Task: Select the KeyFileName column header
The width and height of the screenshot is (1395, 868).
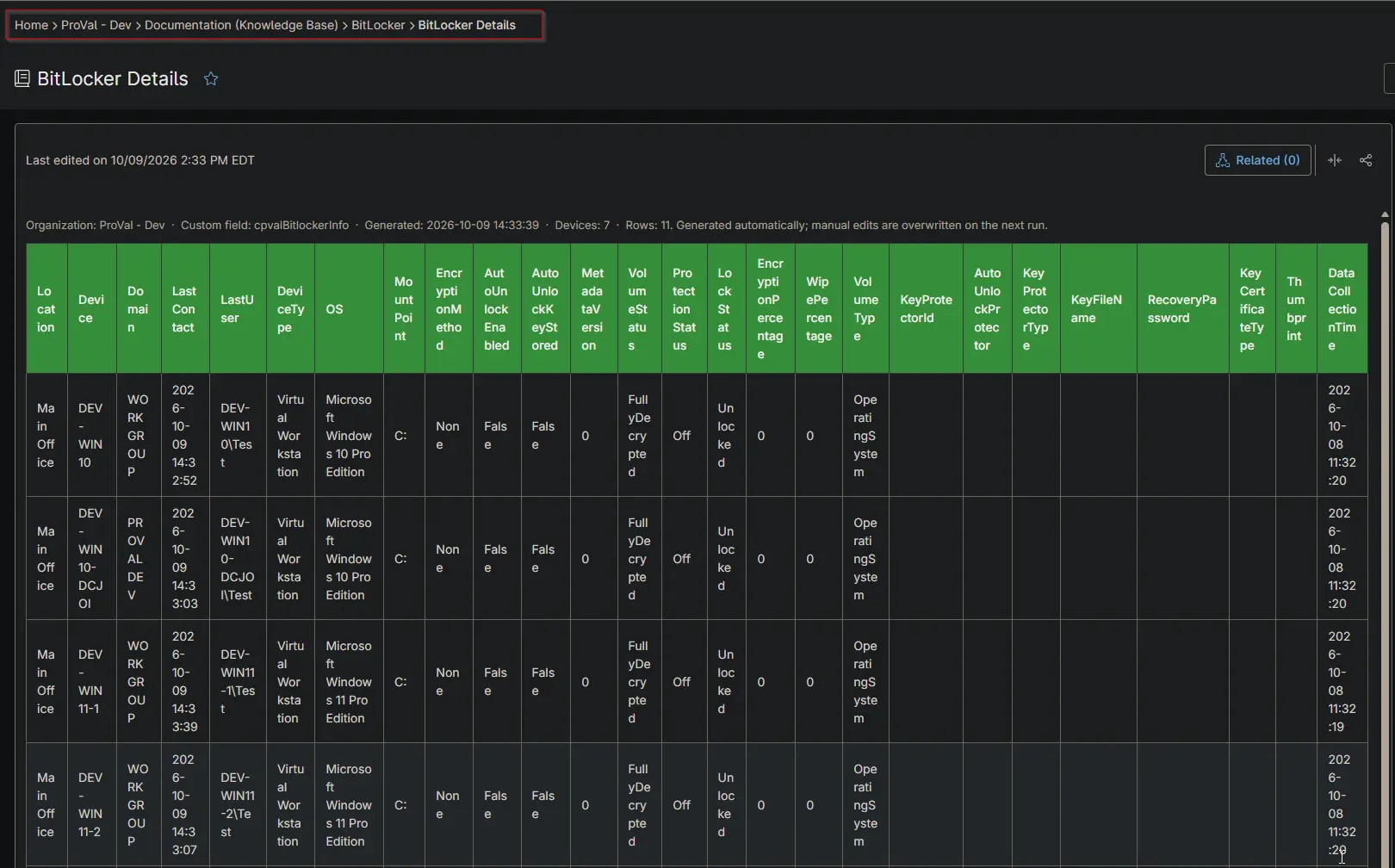Action: pos(1098,309)
